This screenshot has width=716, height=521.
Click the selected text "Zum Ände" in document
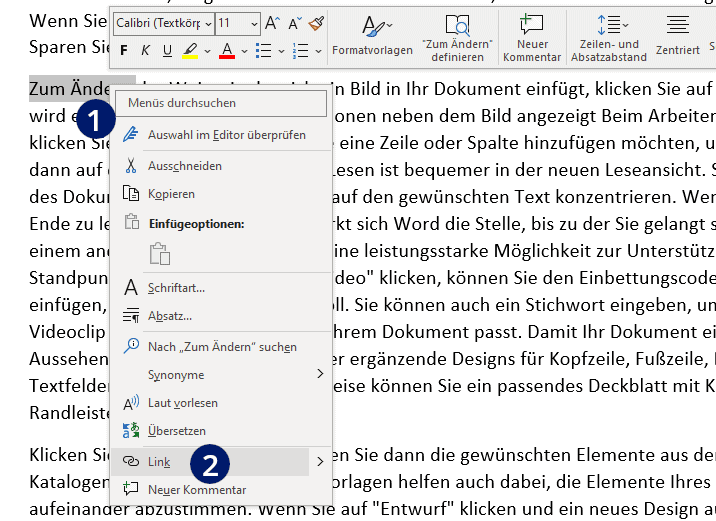point(69,89)
